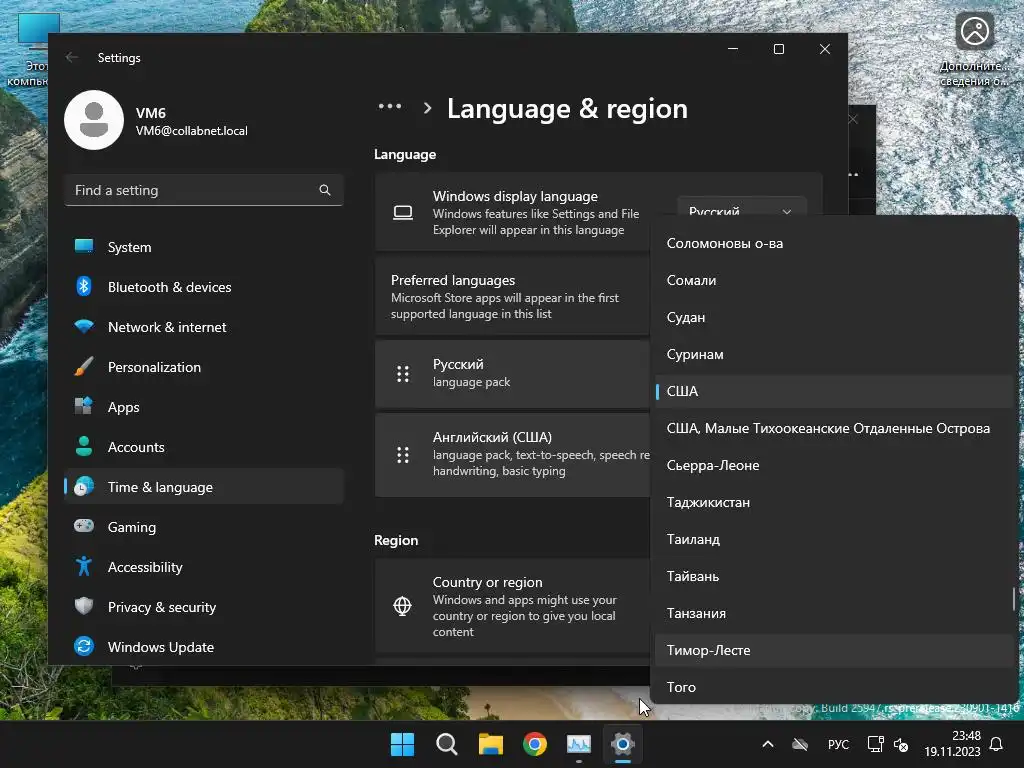Click the Find a setting search box

pyautogui.click(x=204, y=190)
